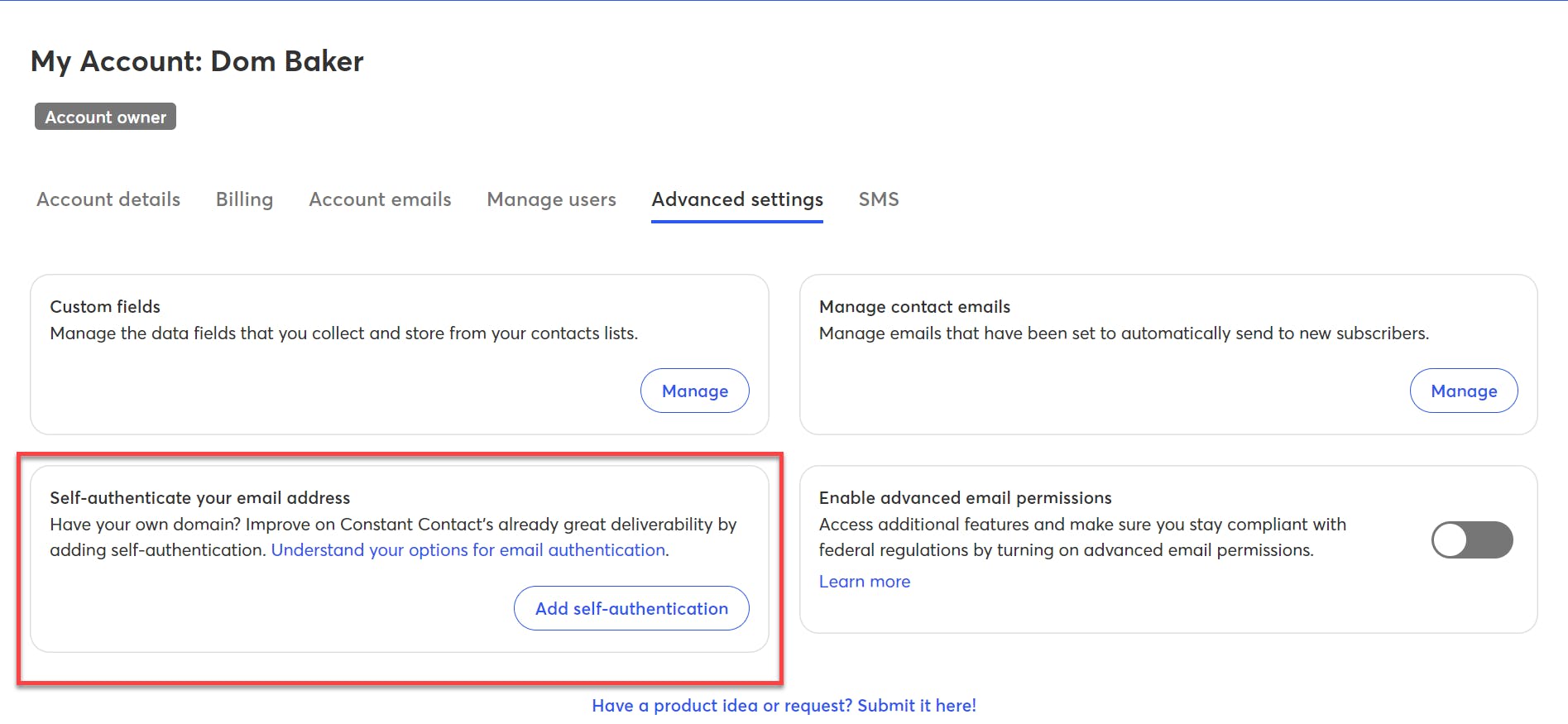Enable the advanced email permissions toggle
The height and width of the screenshot is (724, 1568).
tap(1472, 539)
